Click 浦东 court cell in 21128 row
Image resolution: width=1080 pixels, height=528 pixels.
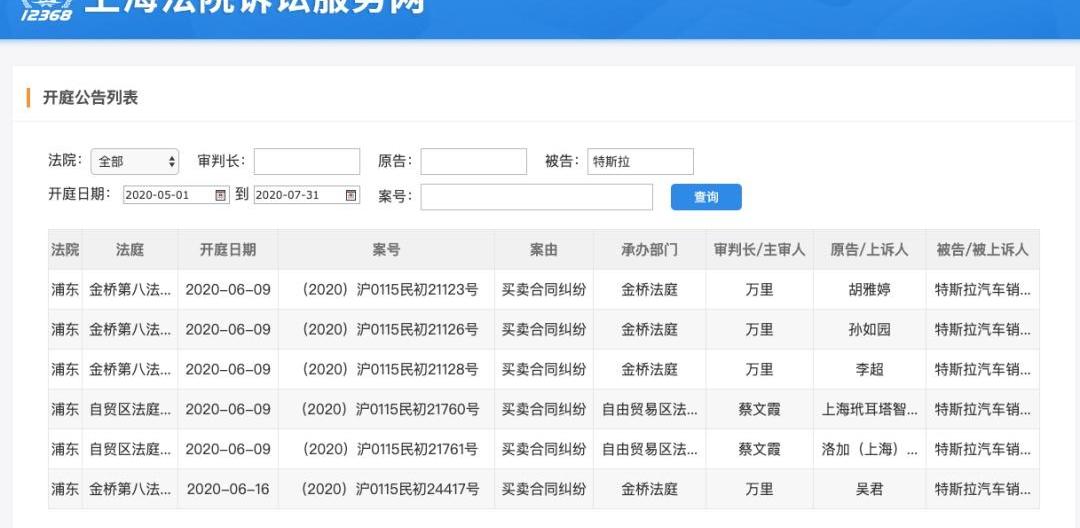coord(65,370)
